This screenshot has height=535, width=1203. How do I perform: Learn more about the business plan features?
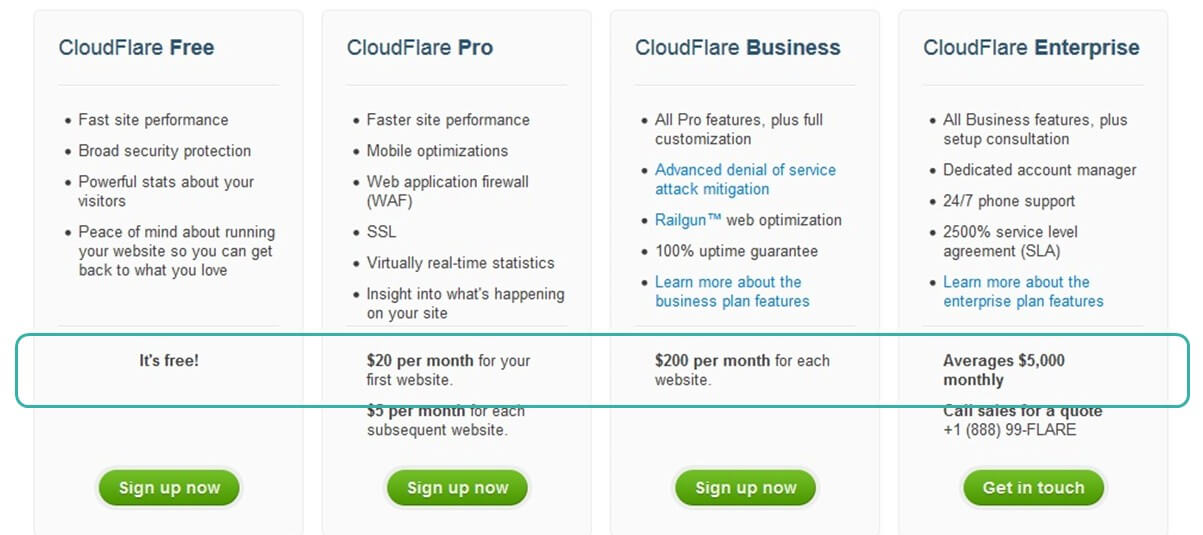click(731, 291)
